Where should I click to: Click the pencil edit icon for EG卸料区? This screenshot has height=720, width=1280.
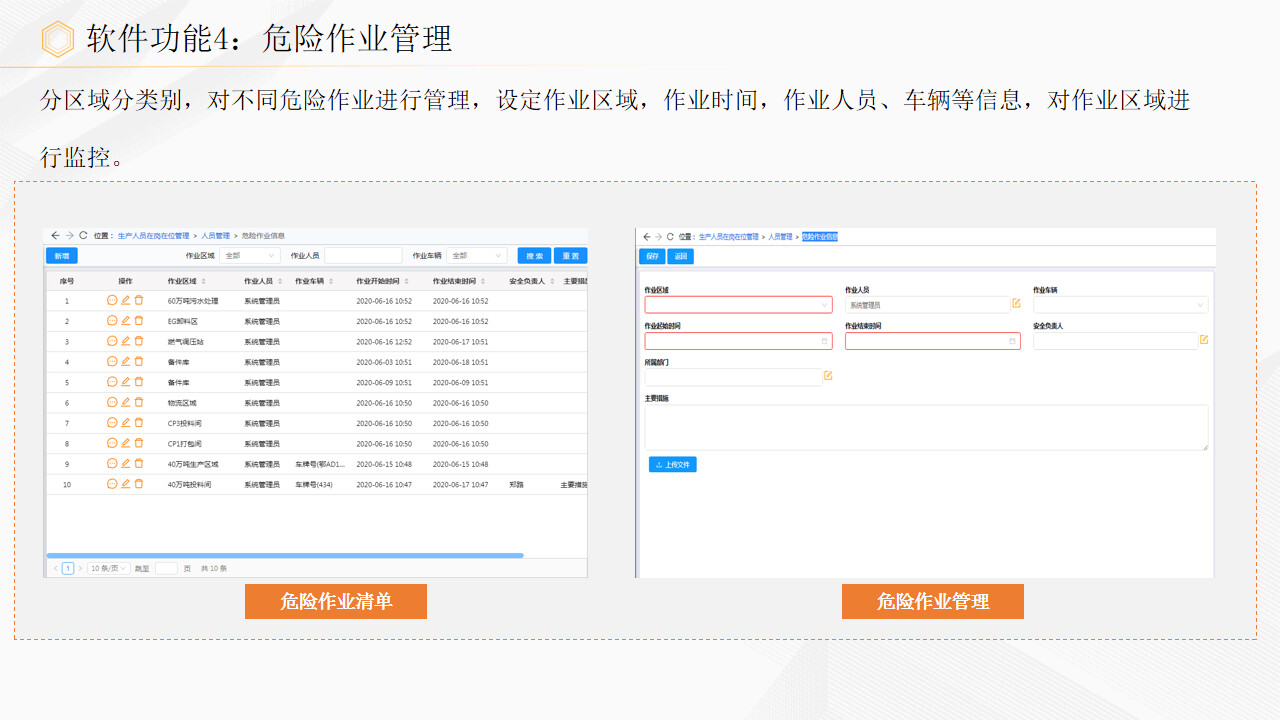[x=126, y=321]
